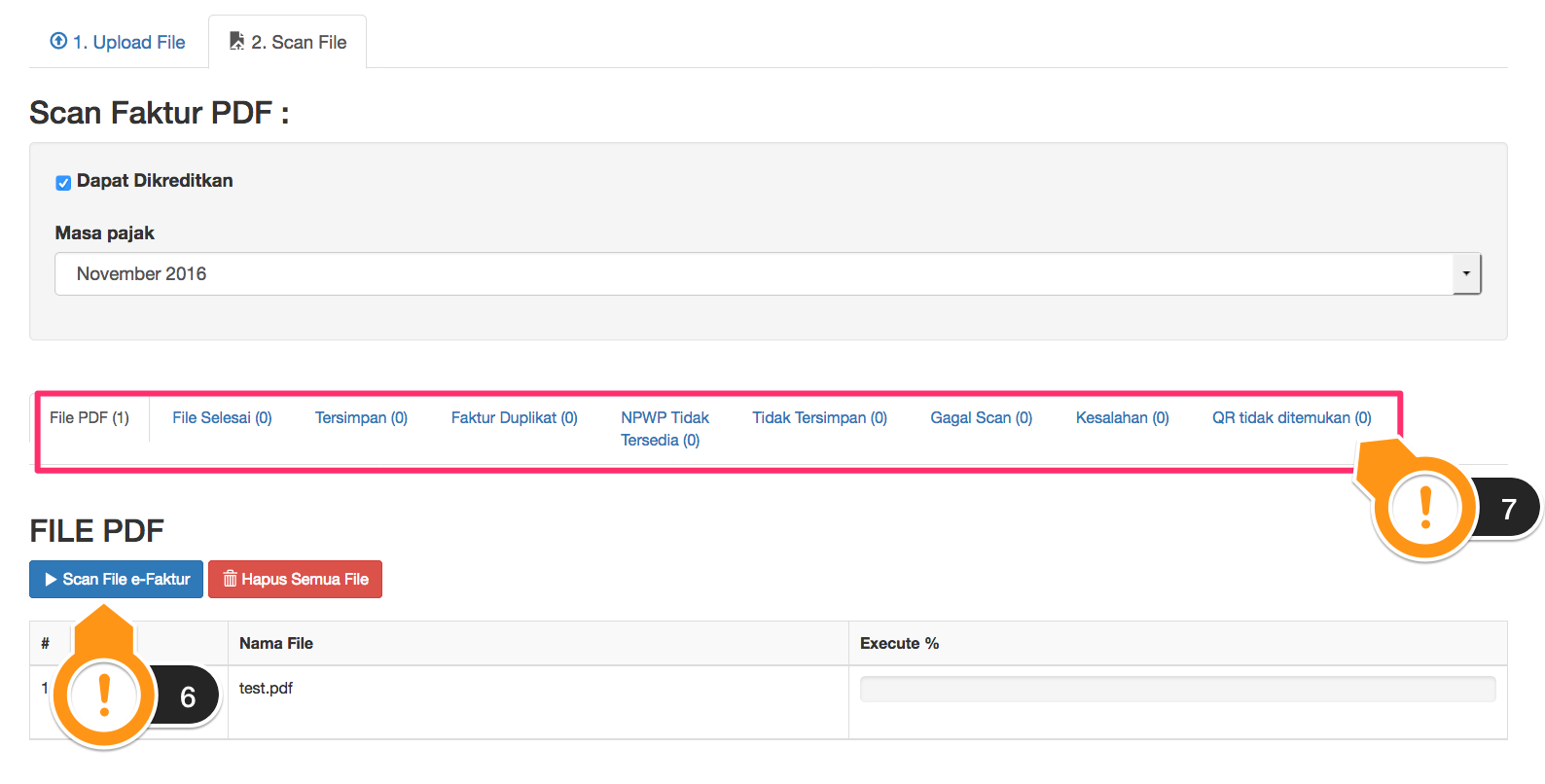Viewport: 1545px width, 784px height.
Task: Show the File Selesai (0) tab
Action: [222, 418]
